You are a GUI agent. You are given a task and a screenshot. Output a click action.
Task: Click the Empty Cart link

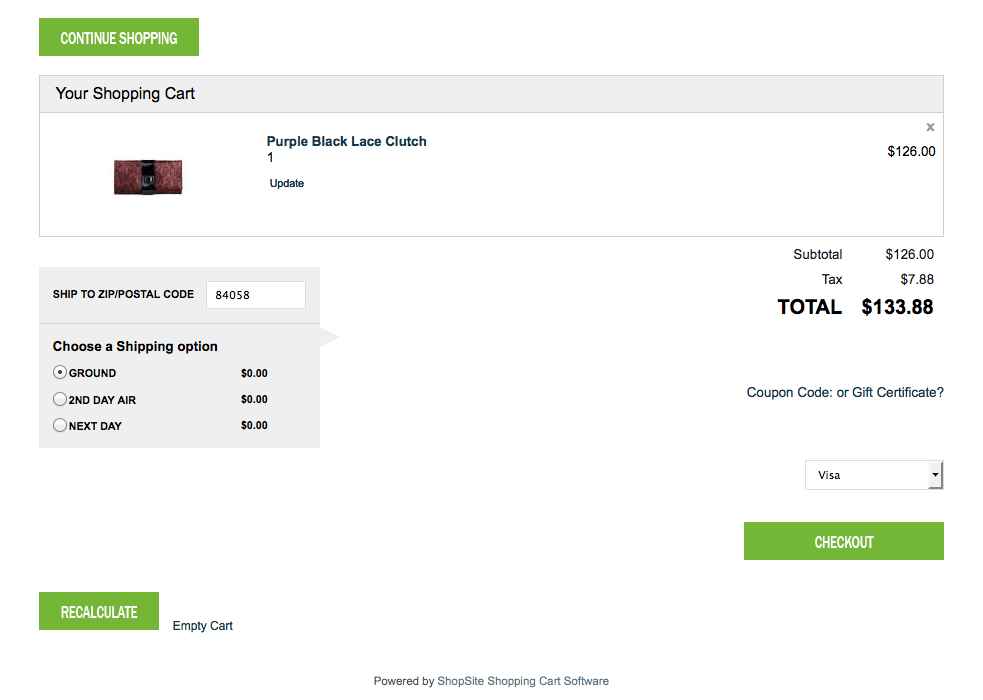tap(202, 626)
